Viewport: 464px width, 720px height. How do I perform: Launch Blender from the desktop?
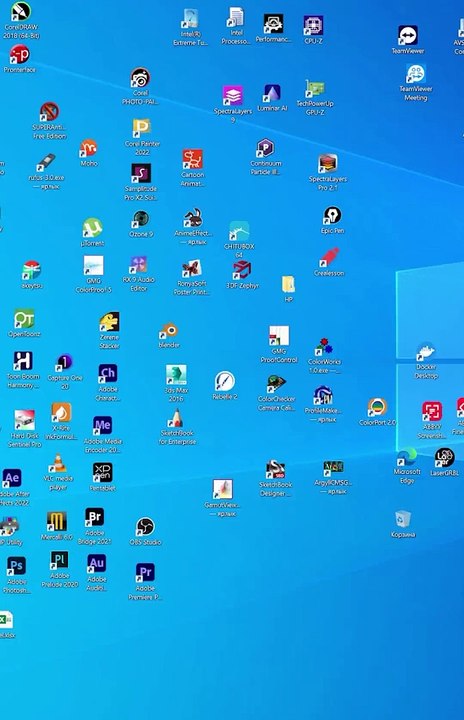coord(169,331)
